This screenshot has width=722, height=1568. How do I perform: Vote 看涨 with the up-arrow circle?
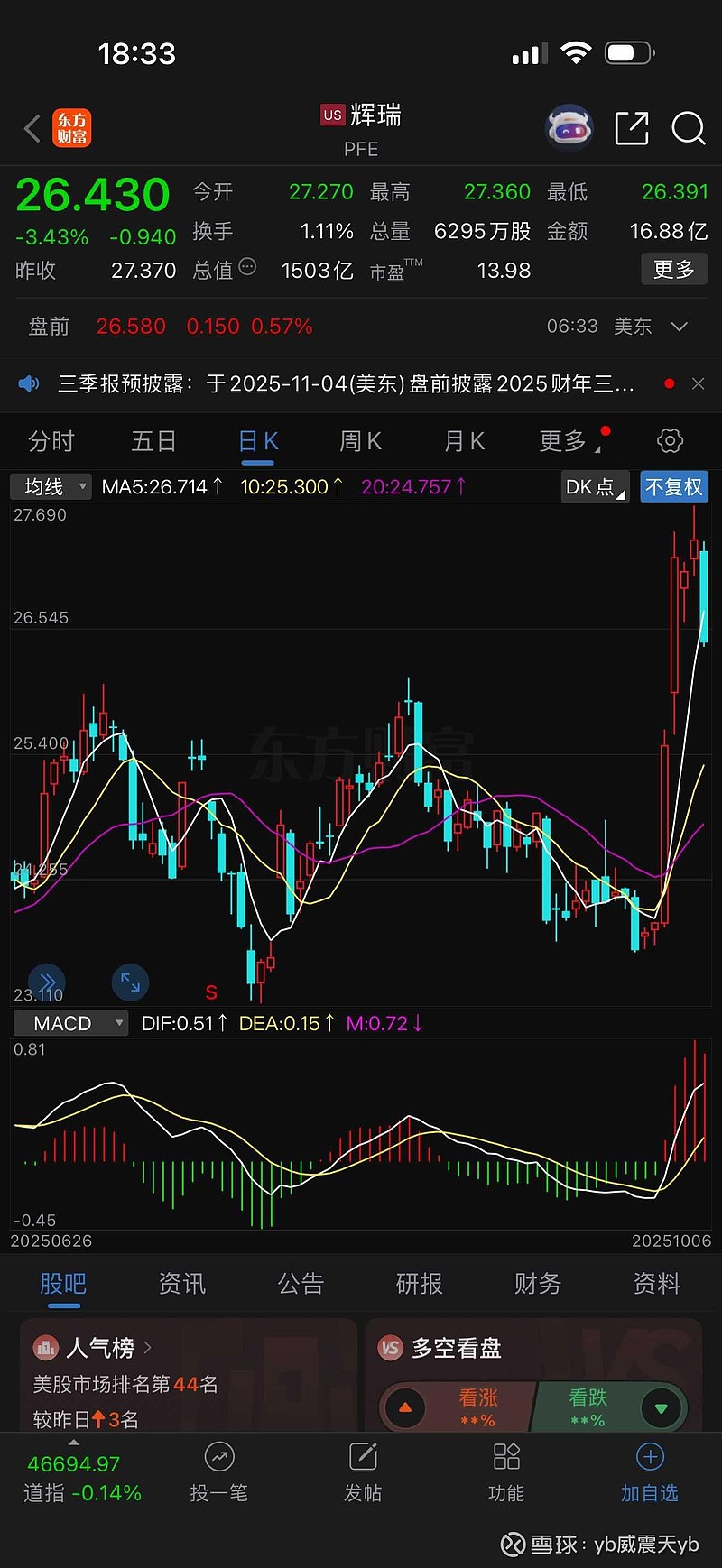pyautogui.click(x=405, y=1407)
